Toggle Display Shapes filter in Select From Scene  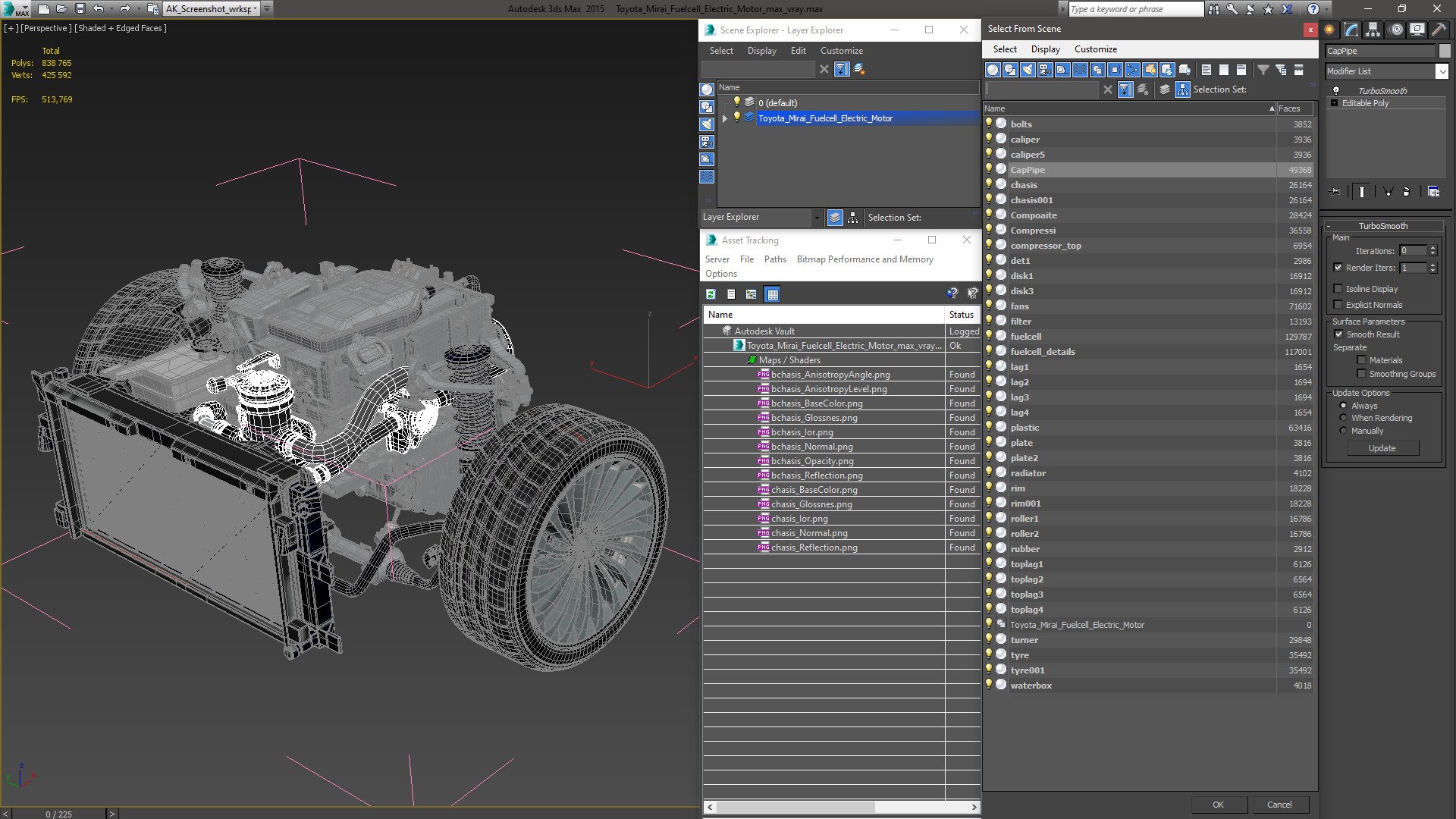(x=1010, y=70)
